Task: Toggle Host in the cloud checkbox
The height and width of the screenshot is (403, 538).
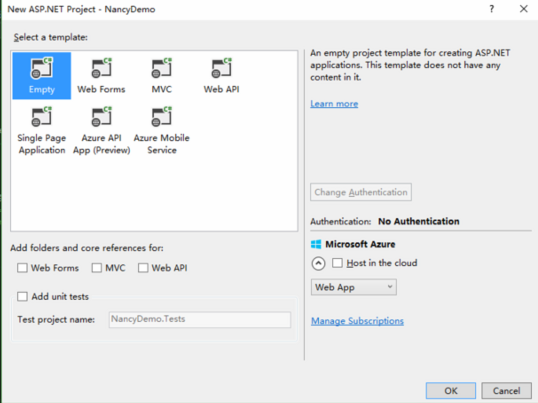Action: pyautogui.click(x=337, y=263)
